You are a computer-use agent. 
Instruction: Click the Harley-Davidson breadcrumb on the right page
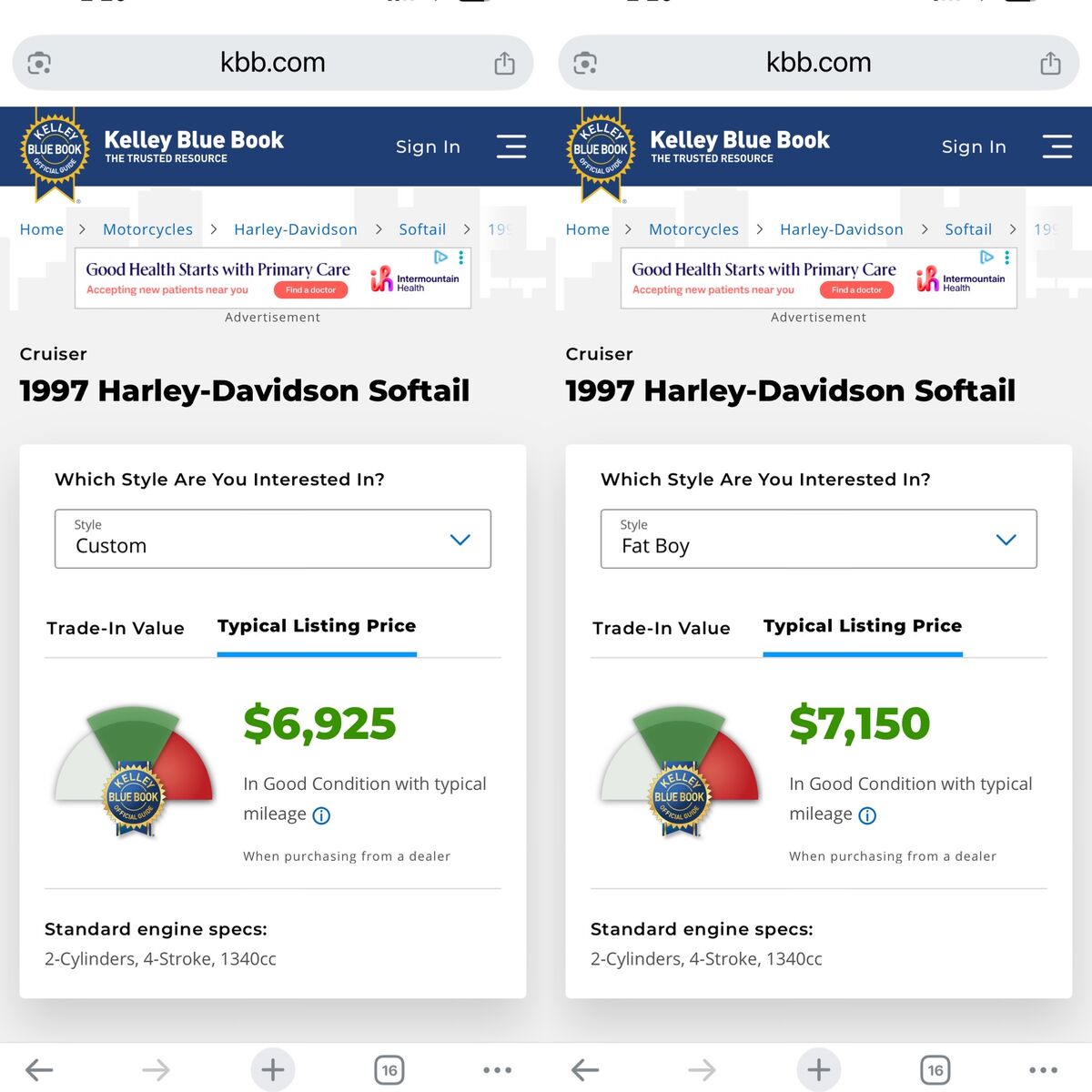coord(842,229)
